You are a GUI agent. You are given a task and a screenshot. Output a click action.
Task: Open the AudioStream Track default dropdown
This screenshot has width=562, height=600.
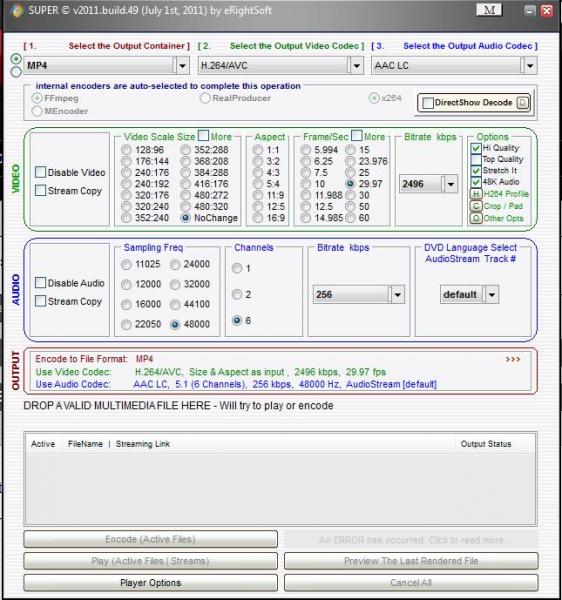[x=492, y=295]
